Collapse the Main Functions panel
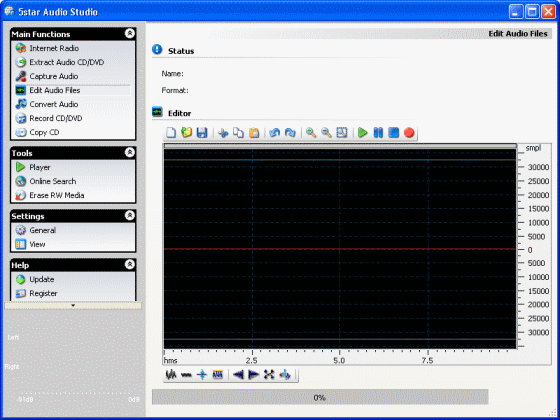Screen dimensions: 560x420 [130, 34]
